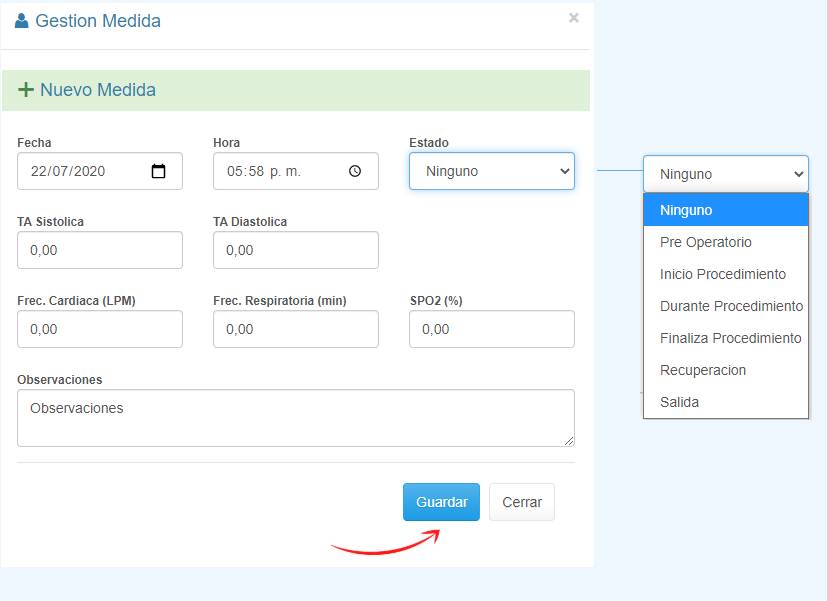This screenshot has width=827, height=601.
Task: Open the calendar picker in Fecha field
Action: point(158,171)
